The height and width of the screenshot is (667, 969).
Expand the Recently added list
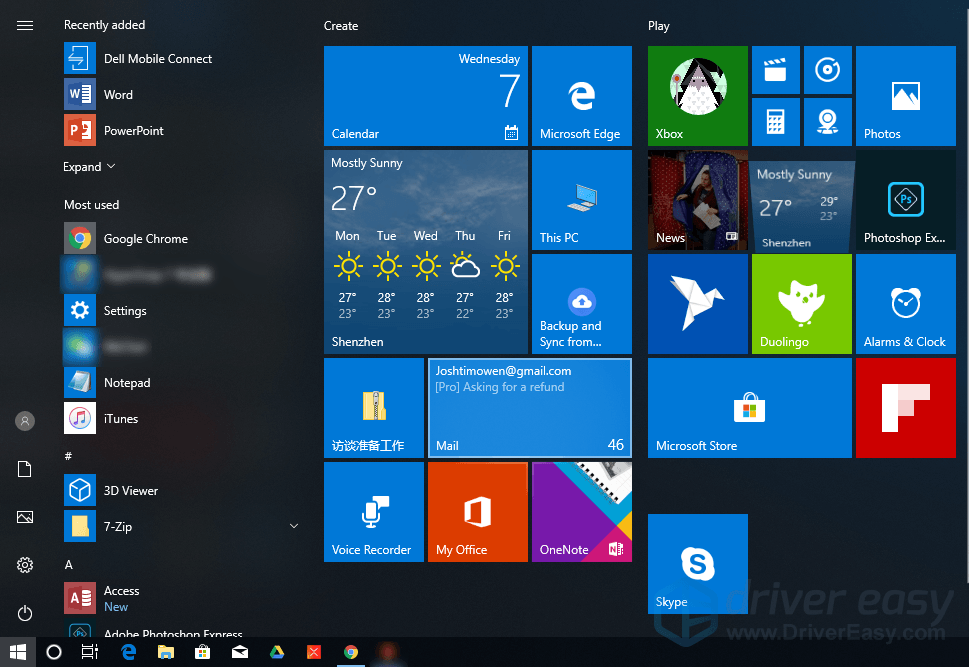coord(89,167)
